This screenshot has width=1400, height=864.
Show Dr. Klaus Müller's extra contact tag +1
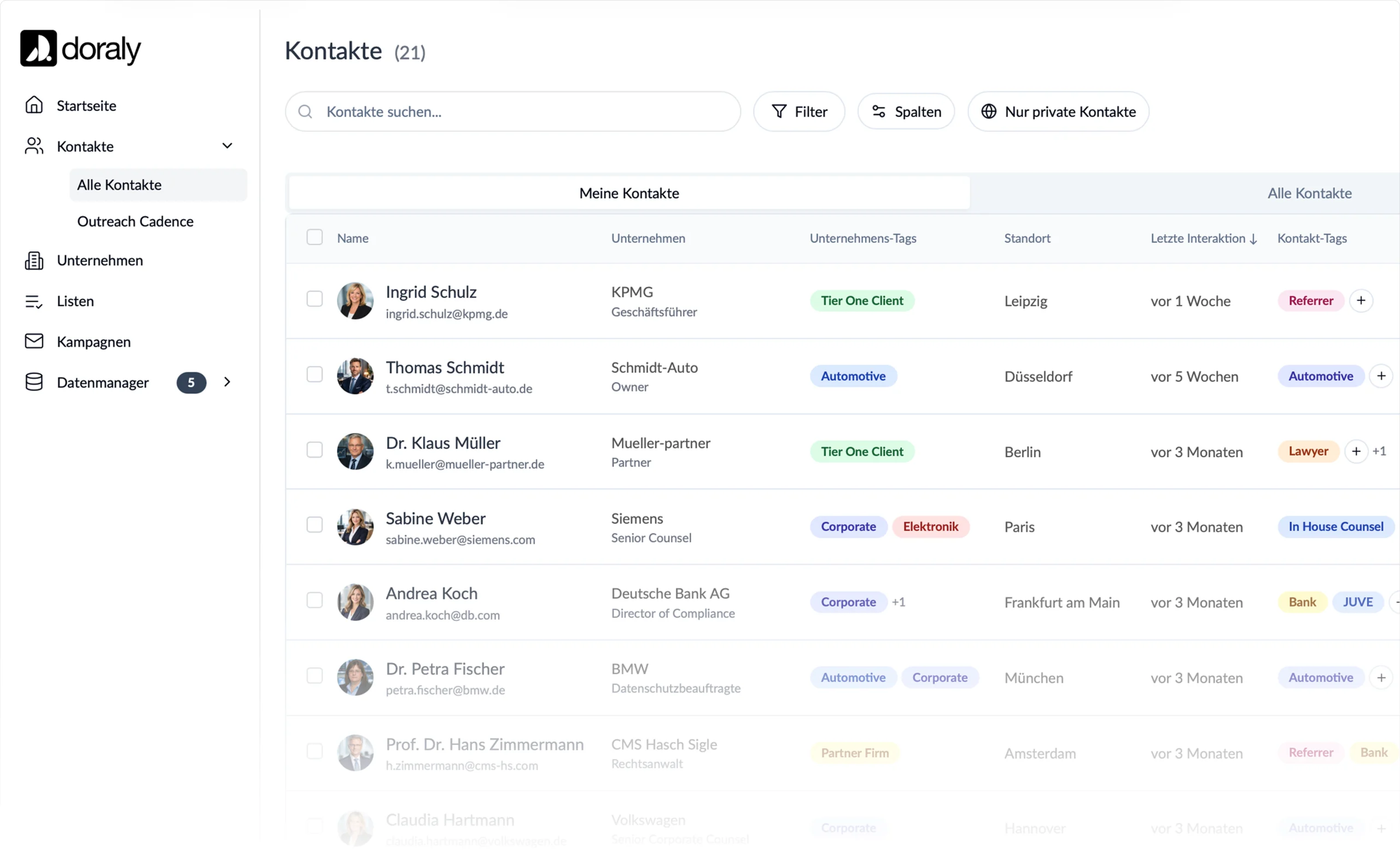tap(1379, 451)
